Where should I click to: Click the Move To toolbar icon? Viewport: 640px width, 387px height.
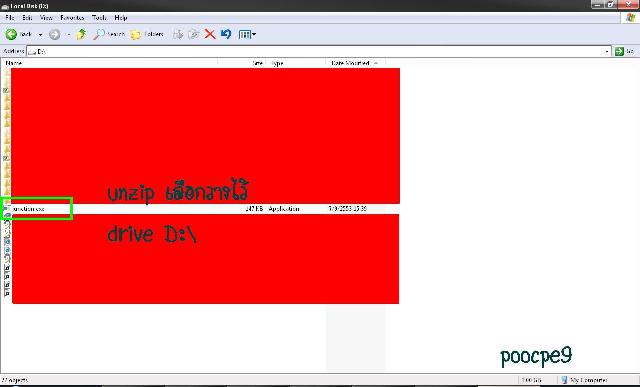coord(178,34)
